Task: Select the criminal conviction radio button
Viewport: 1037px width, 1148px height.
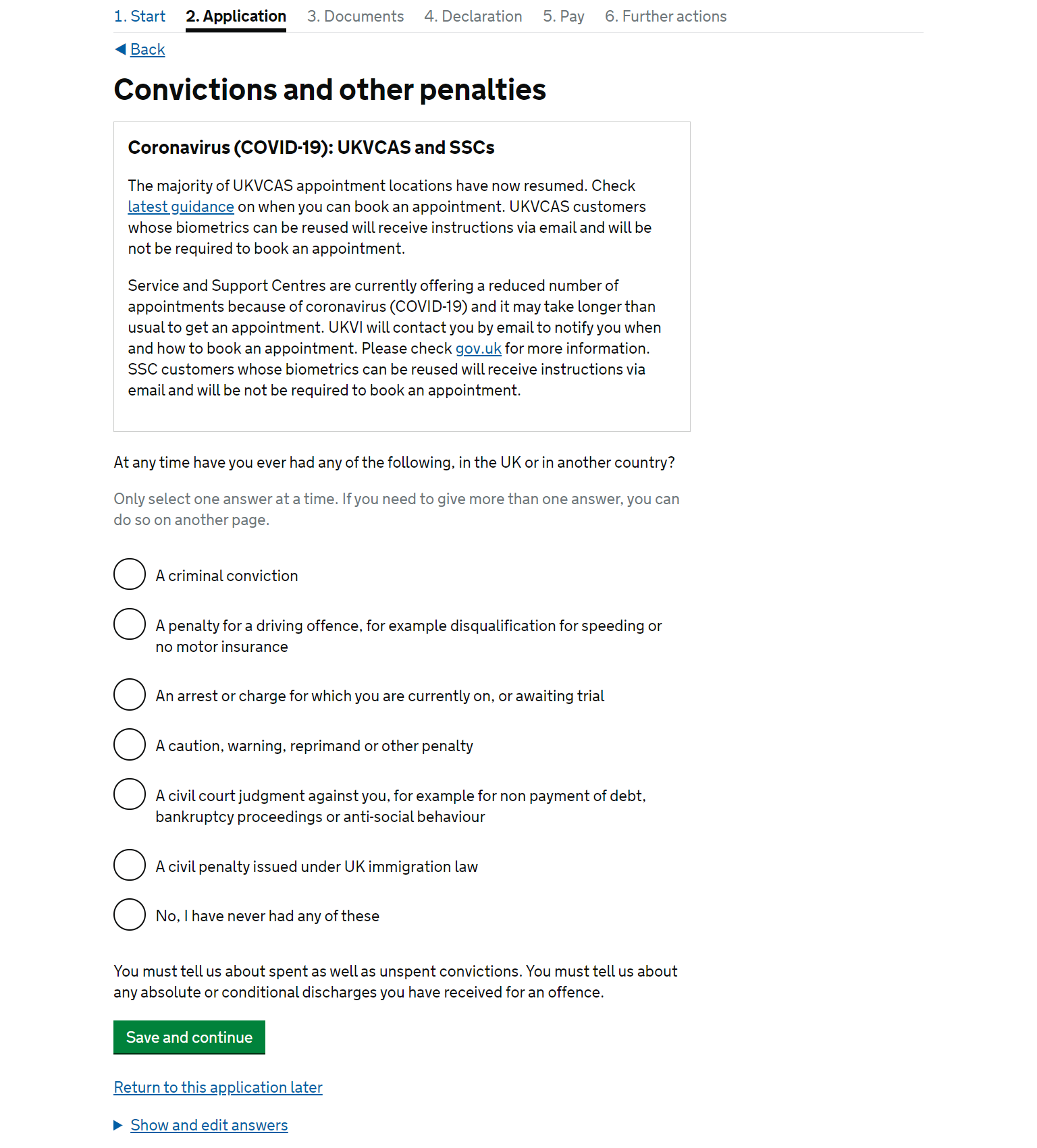Action: 130,574
